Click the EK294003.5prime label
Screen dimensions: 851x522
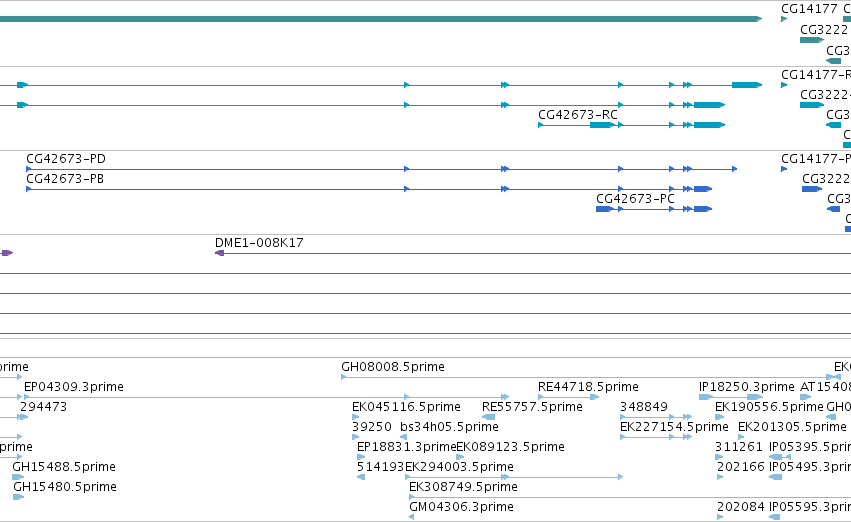coord(459,467)
